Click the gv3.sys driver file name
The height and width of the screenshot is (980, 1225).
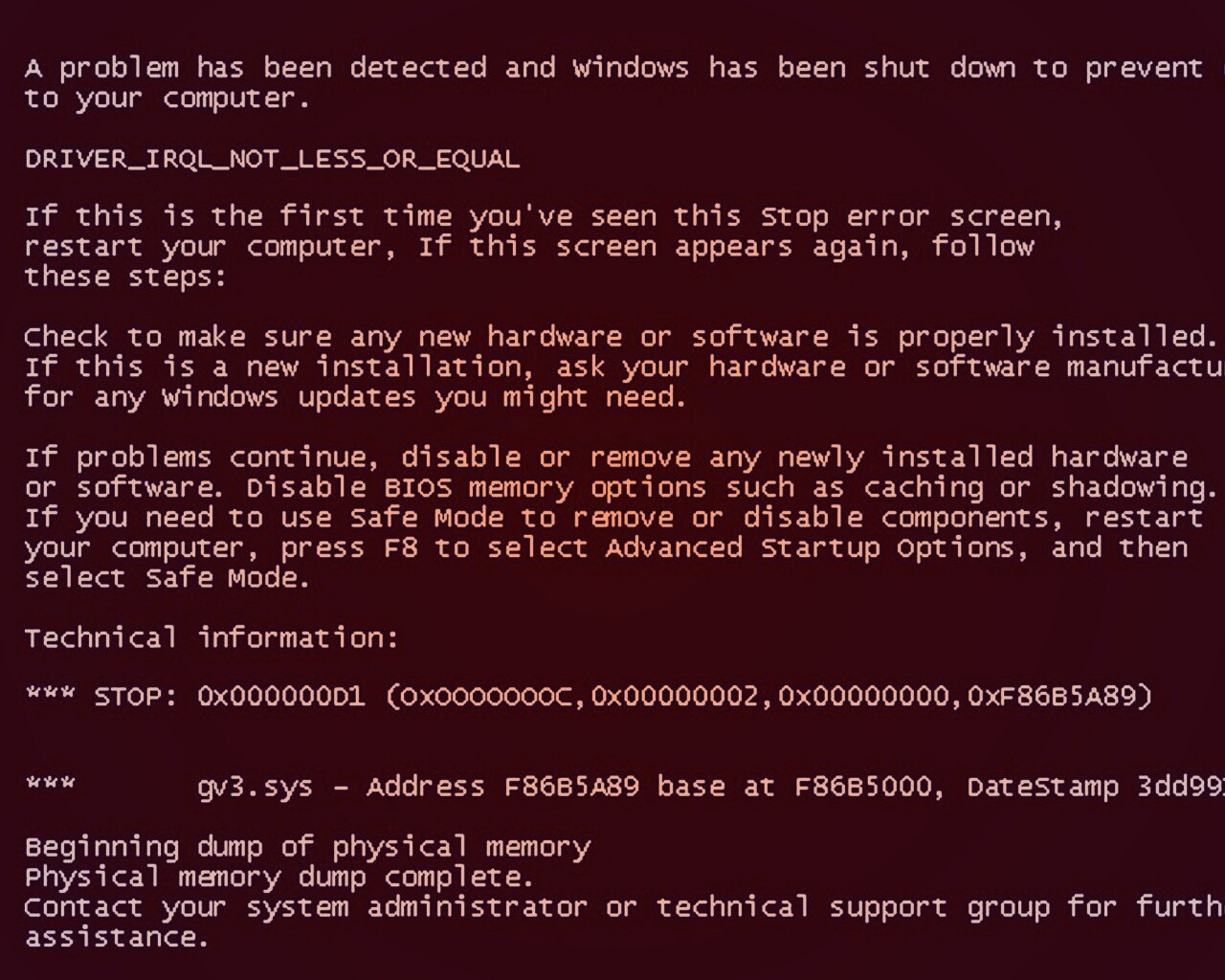point(255,788)
